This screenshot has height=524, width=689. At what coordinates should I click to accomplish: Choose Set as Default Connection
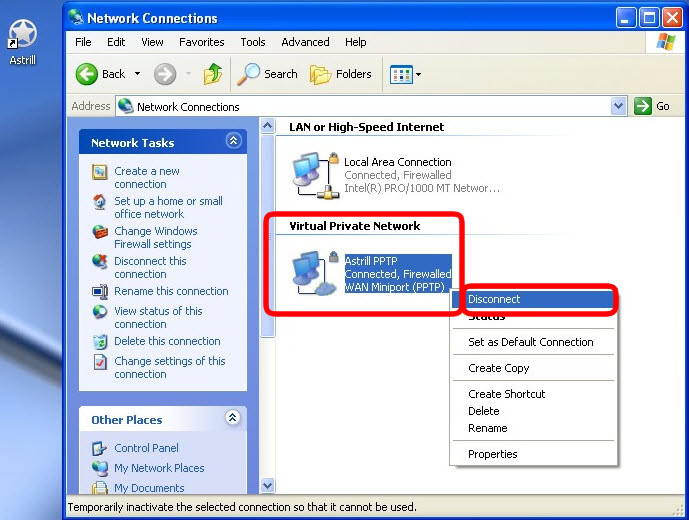533,342
